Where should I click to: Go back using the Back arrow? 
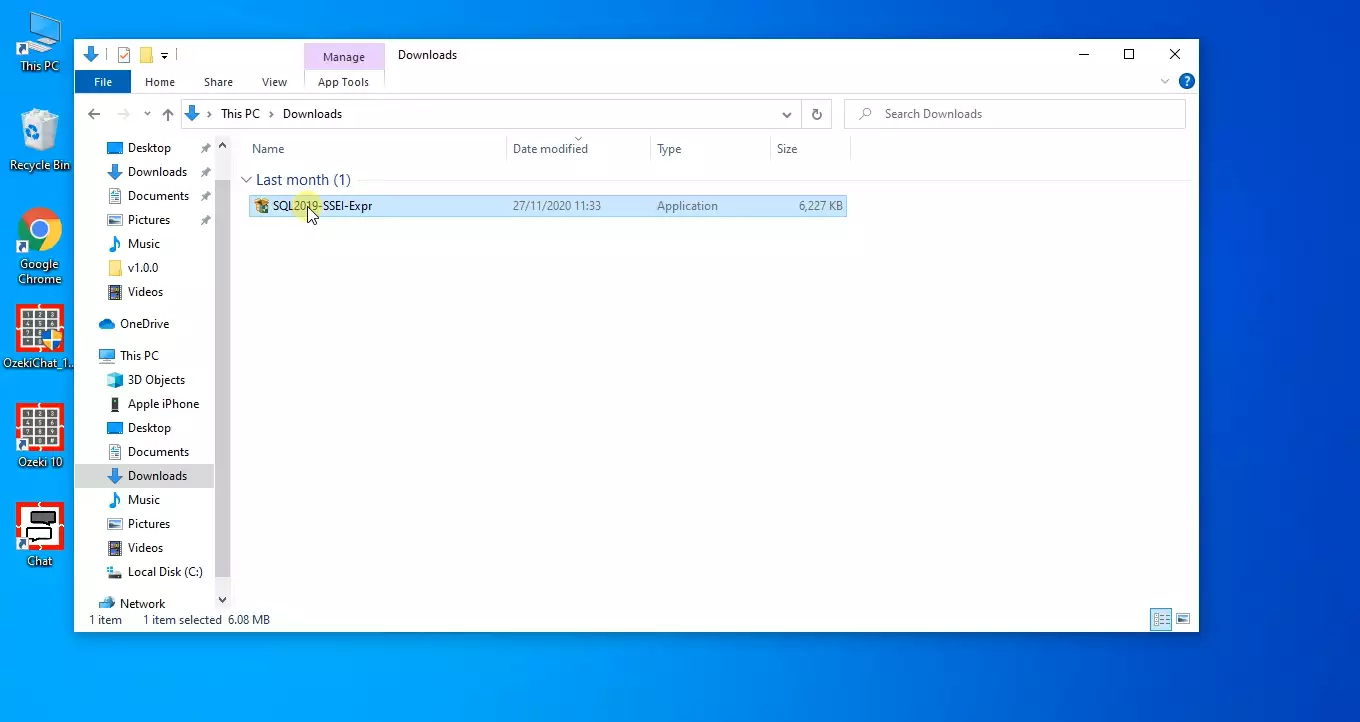(x=94, y=114)
